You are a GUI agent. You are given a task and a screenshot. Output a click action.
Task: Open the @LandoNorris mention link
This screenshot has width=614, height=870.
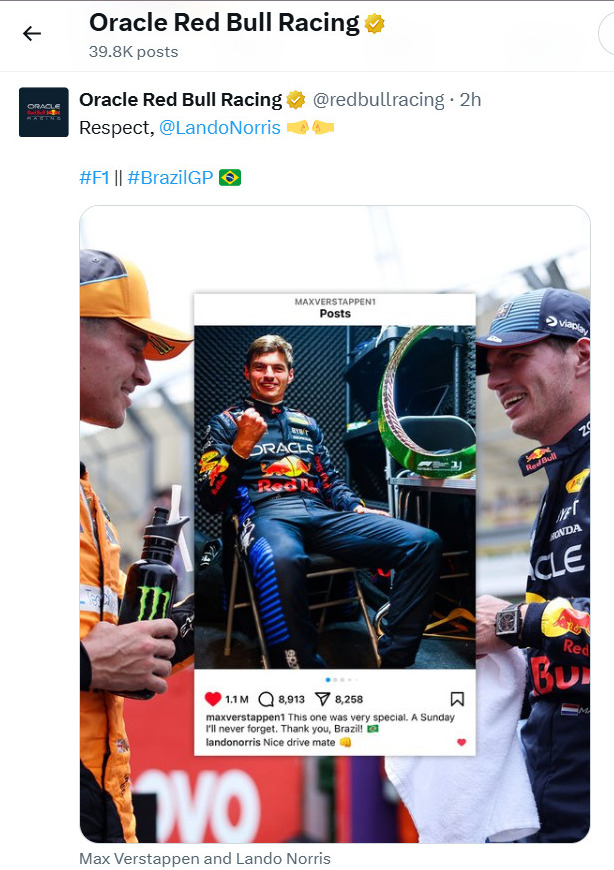(x=220, y=128)
